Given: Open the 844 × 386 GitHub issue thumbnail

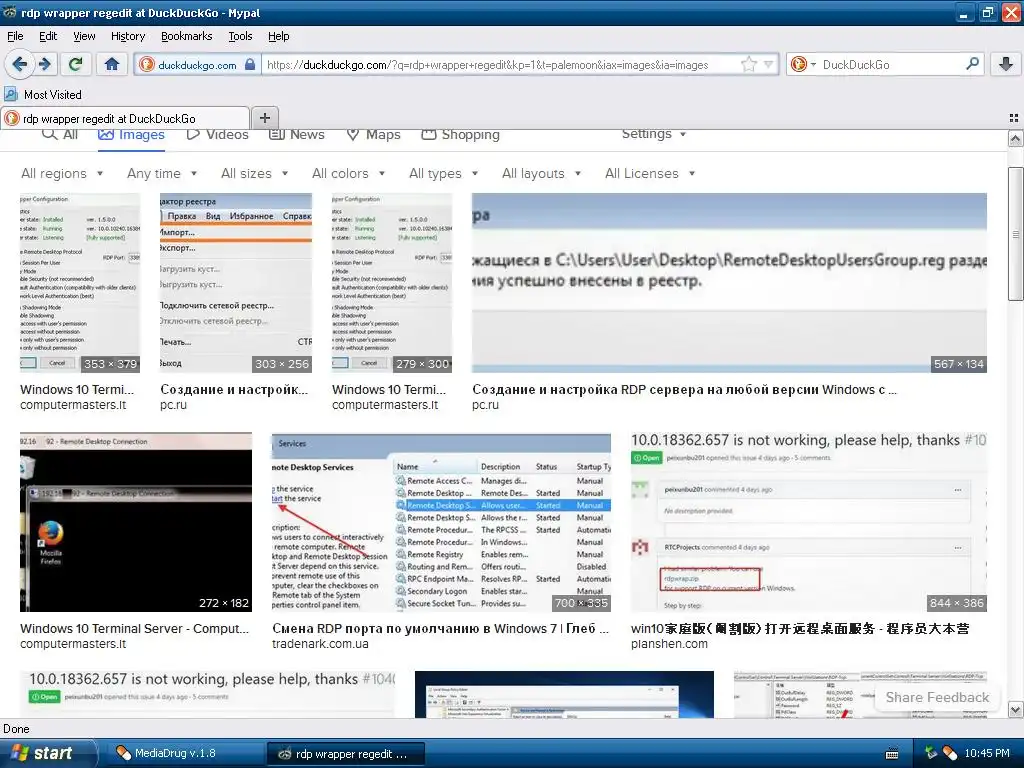Looking at the screenshot, I should (x=808, y=522).
